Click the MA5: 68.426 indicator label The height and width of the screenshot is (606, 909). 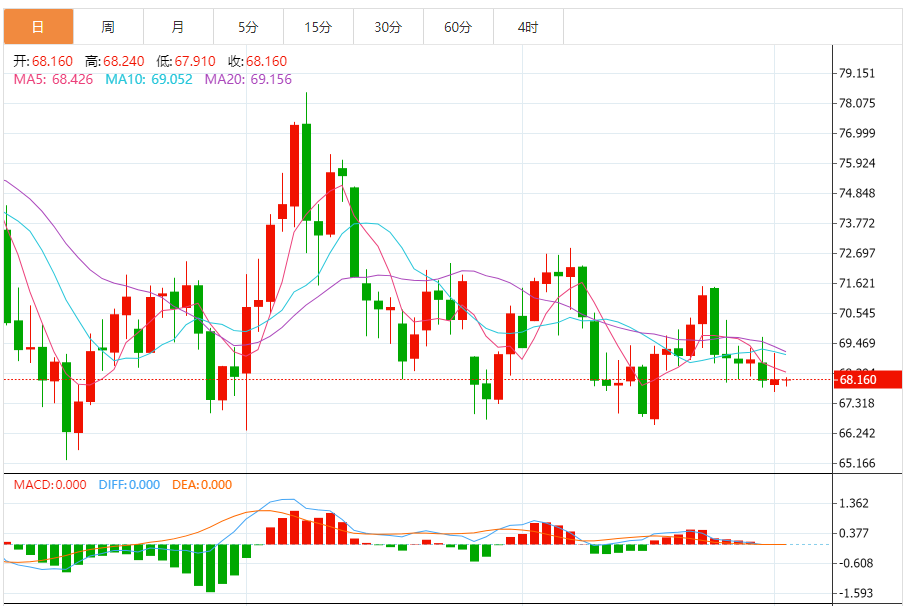[53, 79]
